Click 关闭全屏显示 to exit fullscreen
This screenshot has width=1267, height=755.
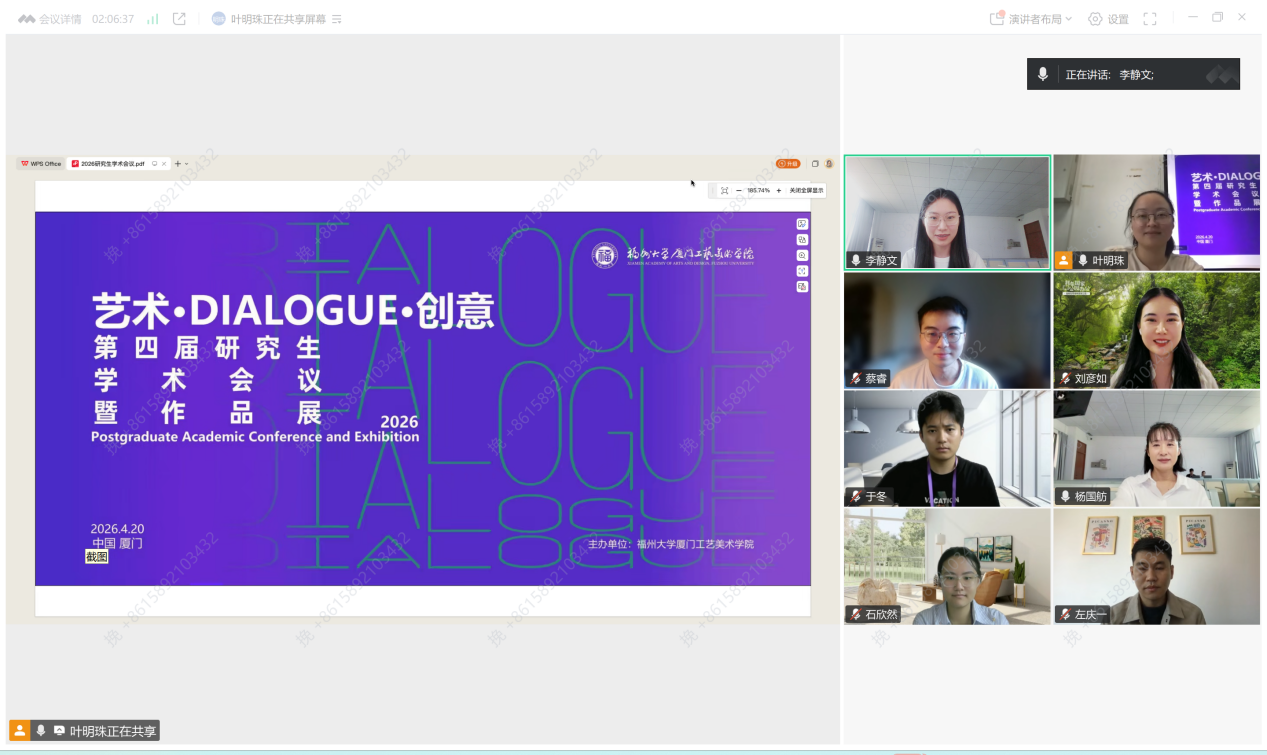tap(806, 190)
